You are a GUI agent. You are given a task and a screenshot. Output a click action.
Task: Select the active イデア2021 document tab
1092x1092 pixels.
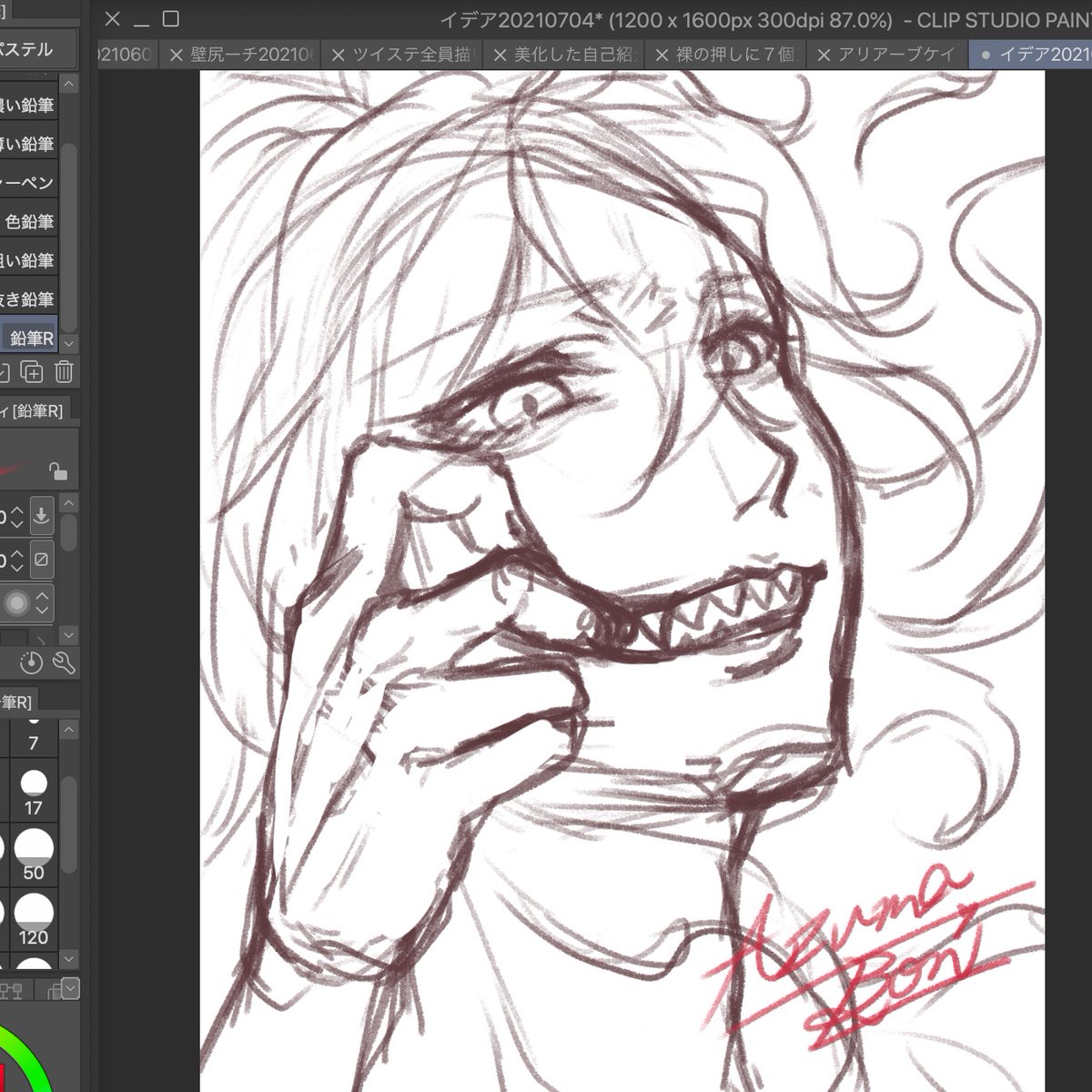(1032, 55)
